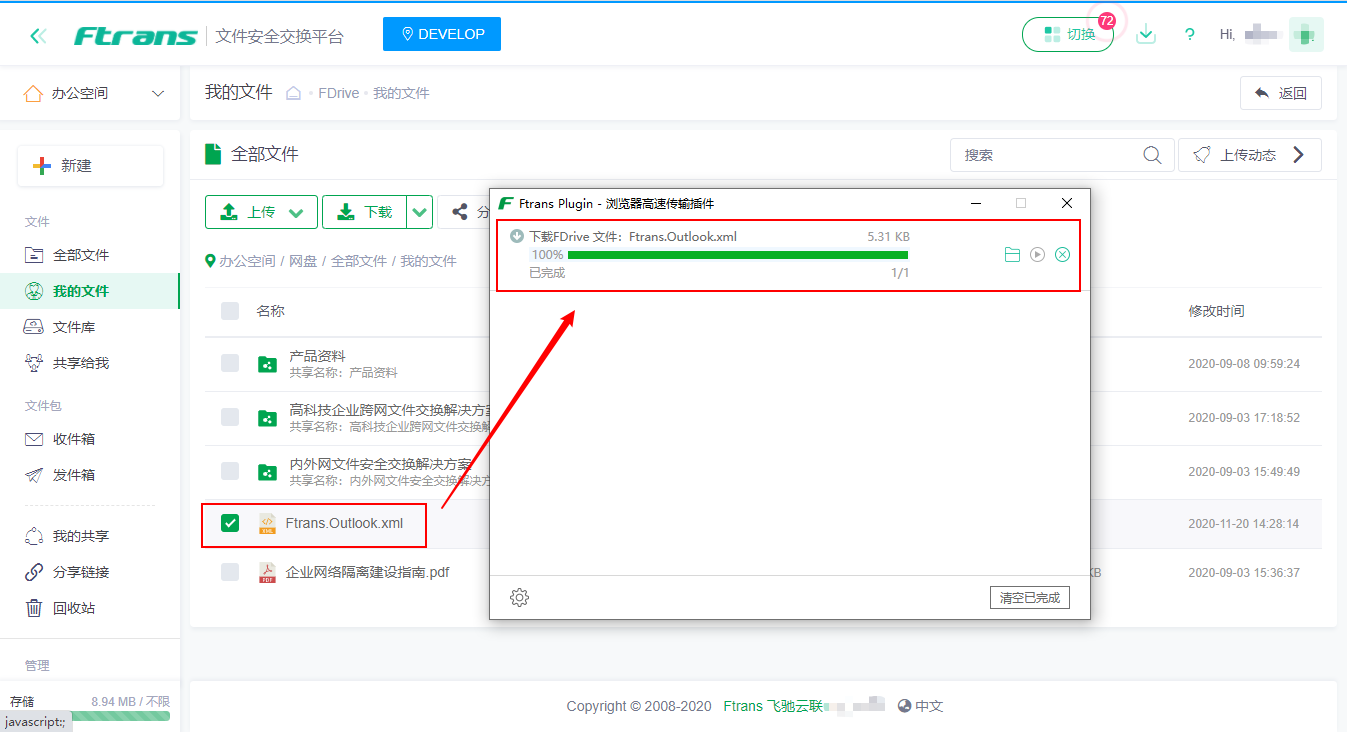Click the 上传 upload dropdown button
The width and height of the screenshot is (1347, 732).
coord(261,212)
